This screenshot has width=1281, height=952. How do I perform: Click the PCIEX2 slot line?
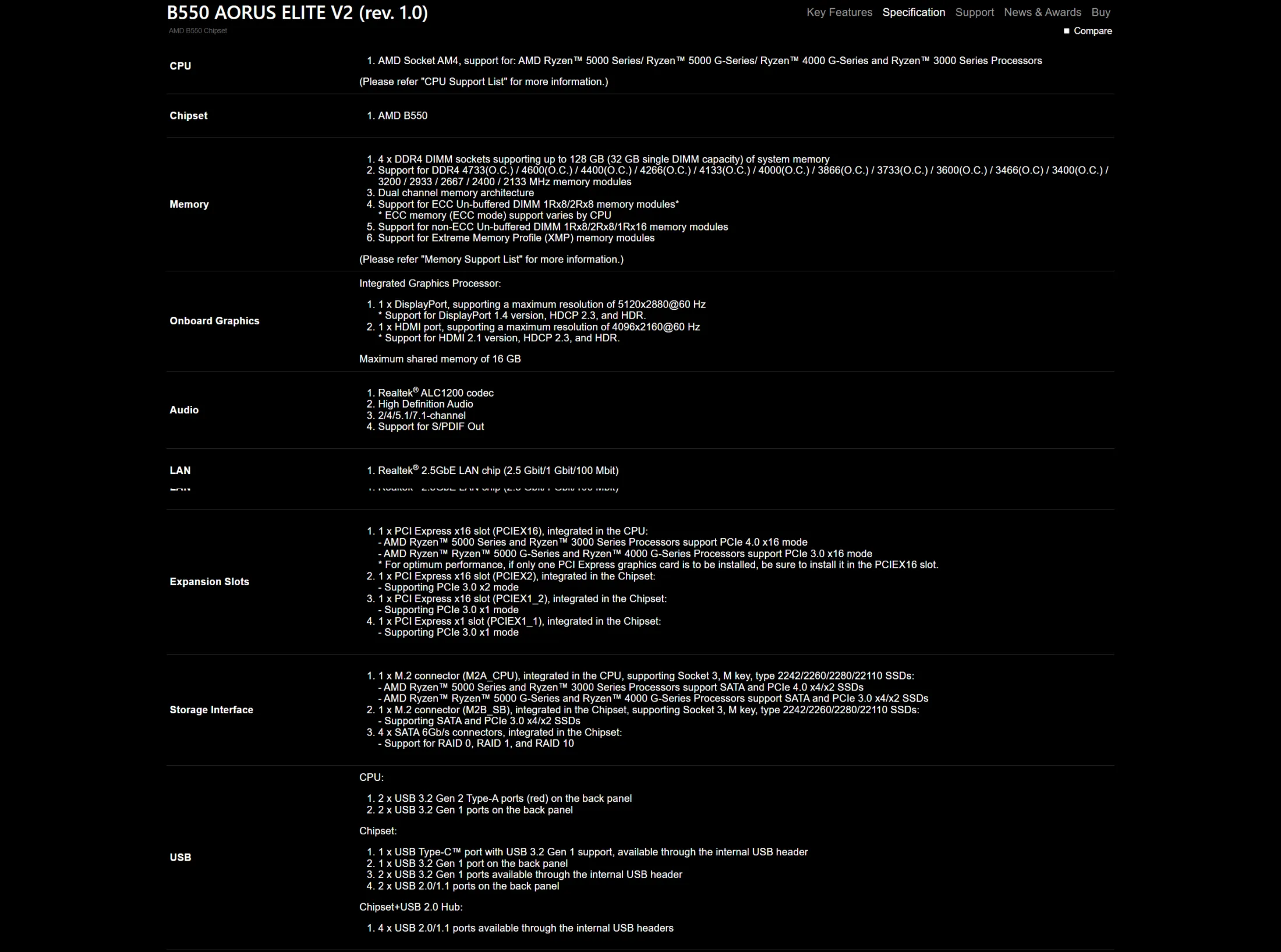pyautogui.click(x=516, y=576)
